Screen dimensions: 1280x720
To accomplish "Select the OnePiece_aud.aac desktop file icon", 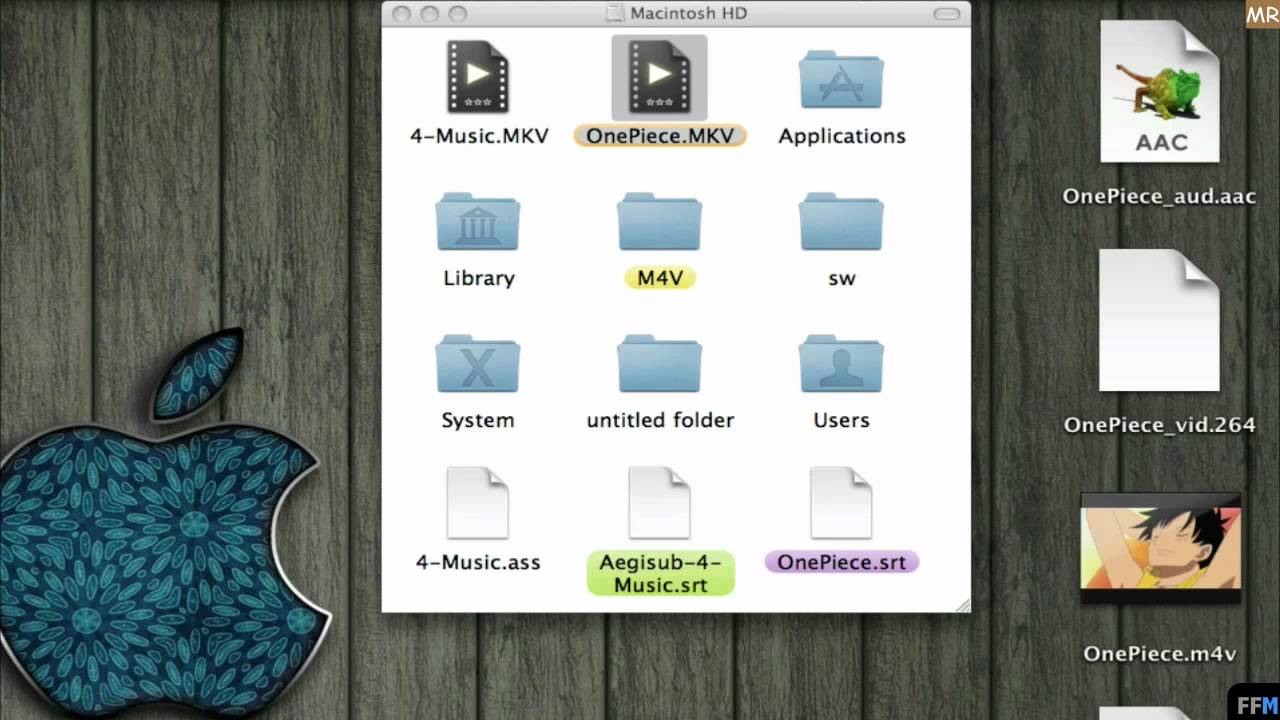I will coord(1160,91).
